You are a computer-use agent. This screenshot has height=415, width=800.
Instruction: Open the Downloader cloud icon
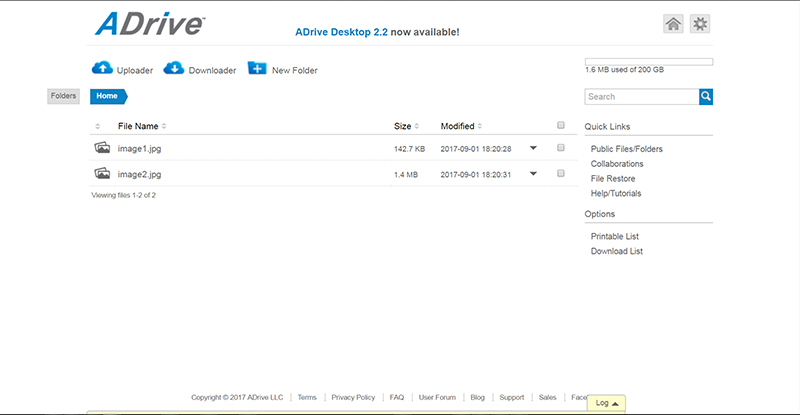(173, 68)
